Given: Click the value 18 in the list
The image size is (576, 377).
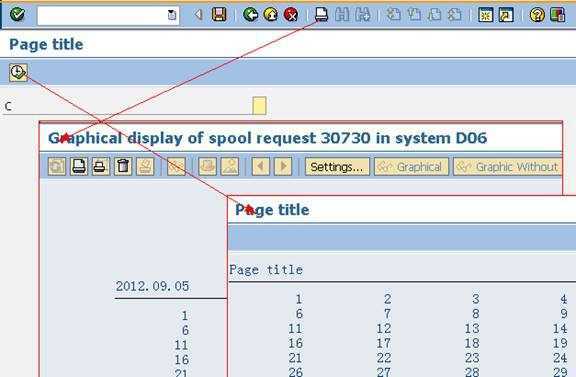Looking at the screenshot, I should pyautogui.click(x=472, y=343).
